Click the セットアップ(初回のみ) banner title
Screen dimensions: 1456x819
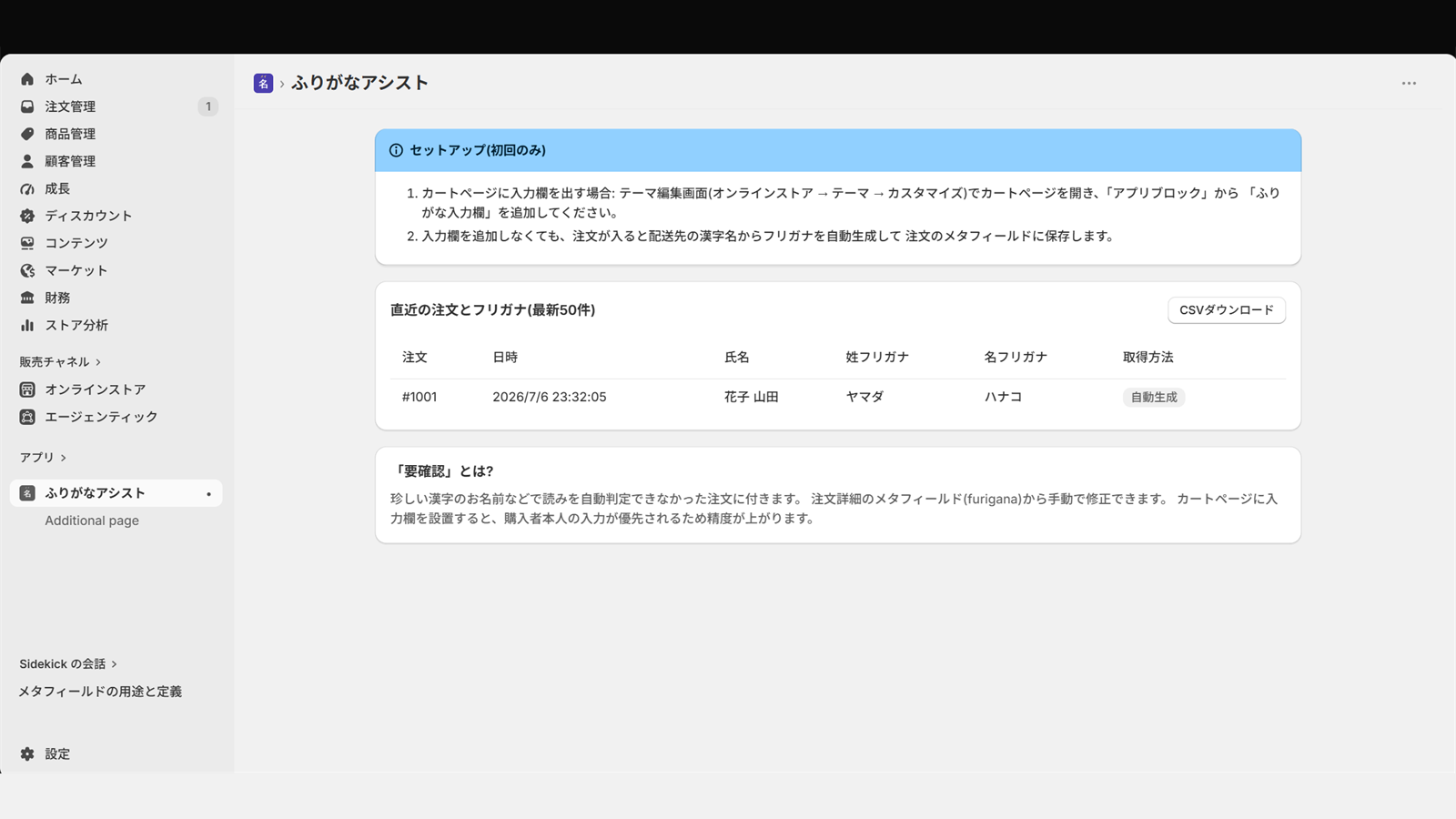click(478, 150)
